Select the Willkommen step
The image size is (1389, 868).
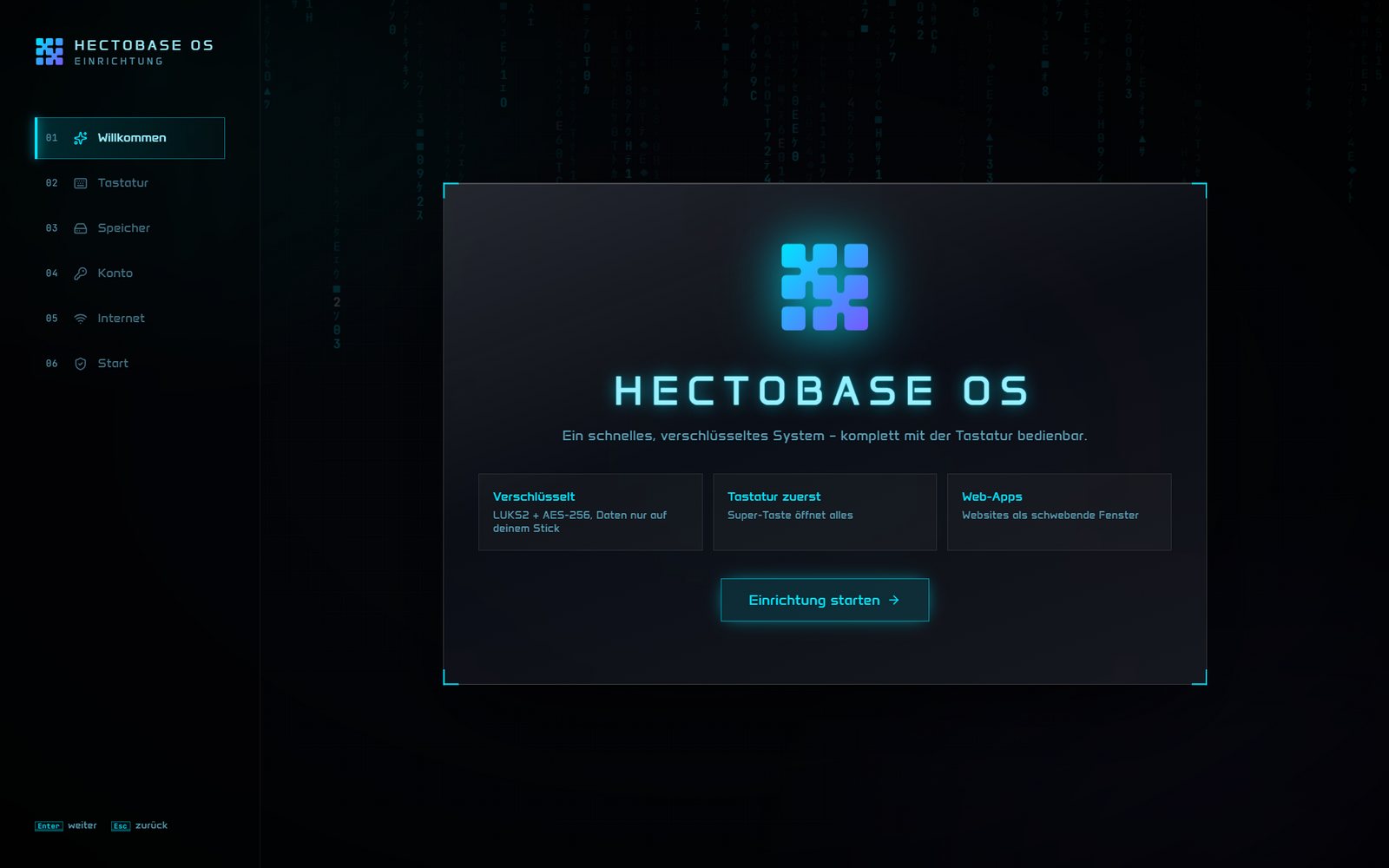pos(130,138)
